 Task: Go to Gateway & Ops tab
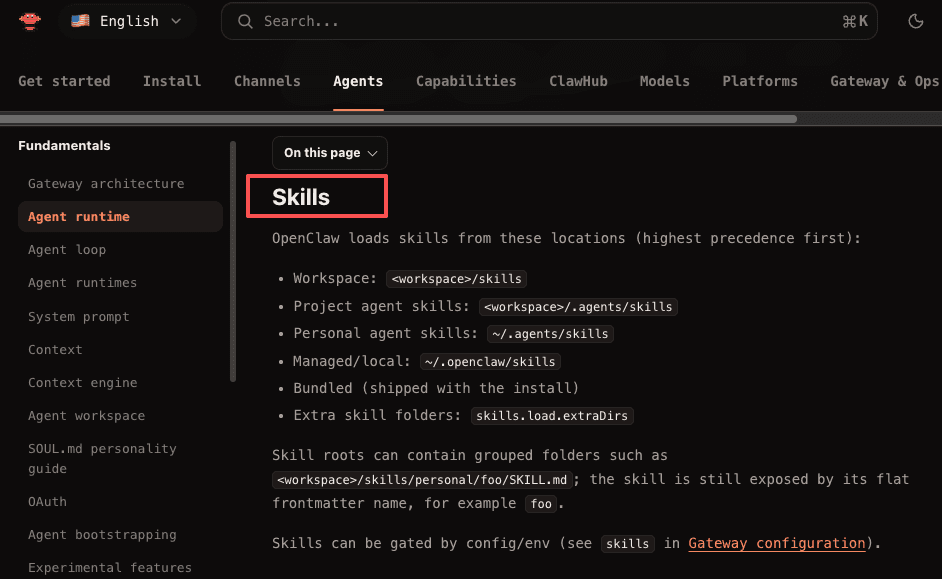tap(884, 81)
